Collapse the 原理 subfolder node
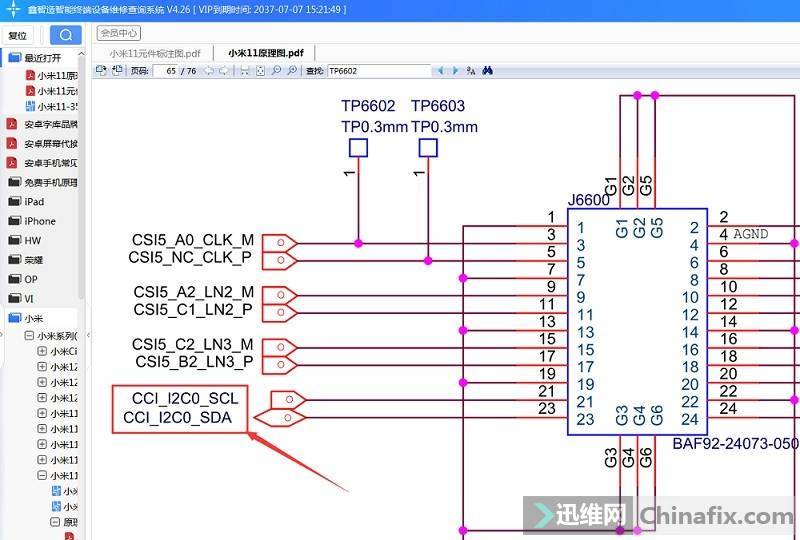This screenshot has height=540, width=800. [x=55, y=522]
